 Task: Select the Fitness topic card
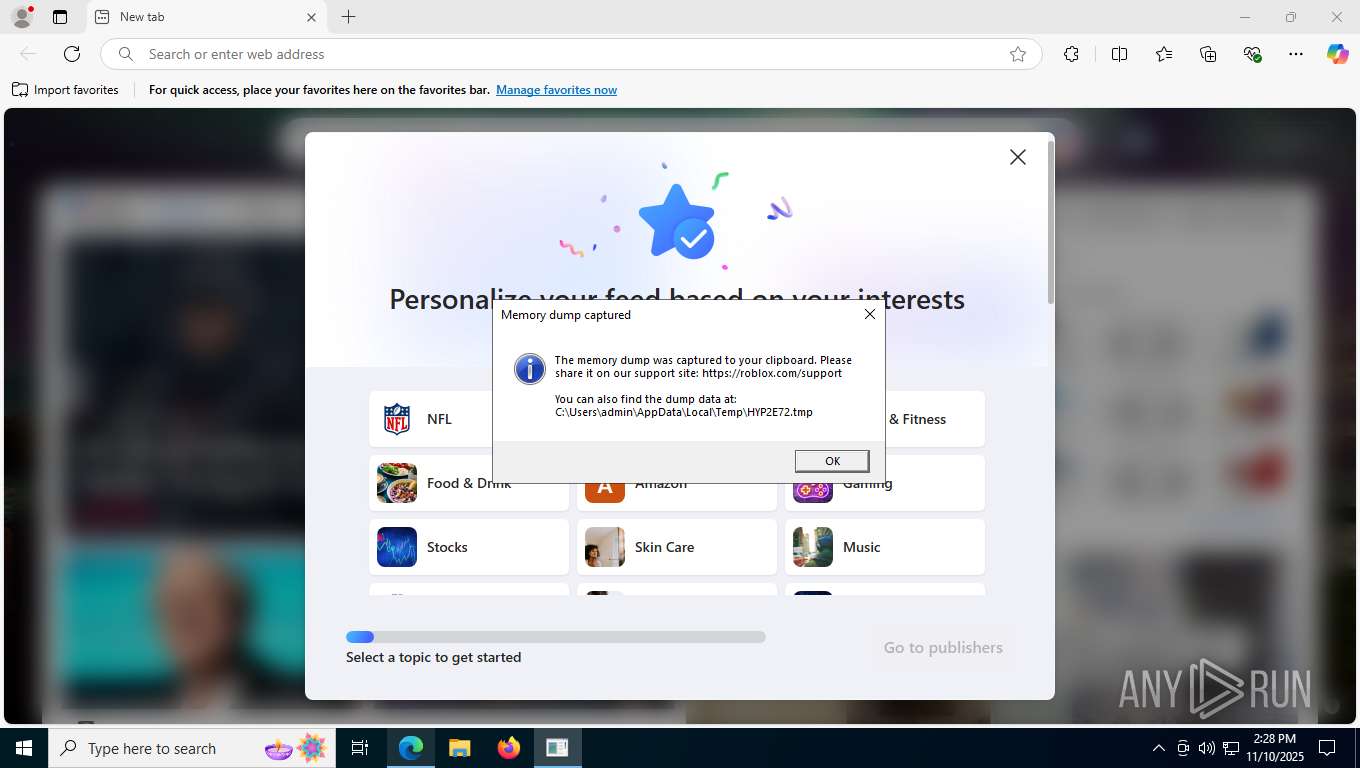(935, 419)
